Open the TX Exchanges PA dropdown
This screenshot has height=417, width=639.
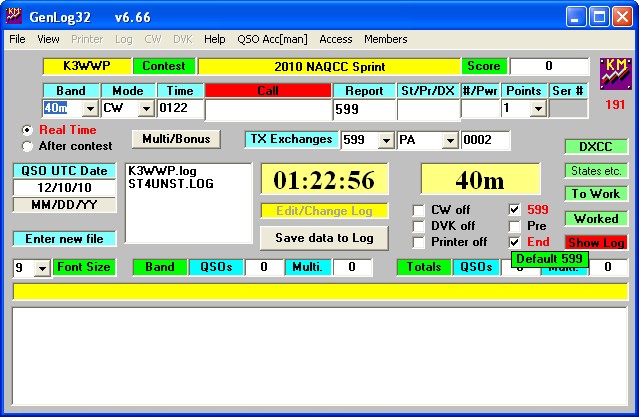(x=450, y=141)
